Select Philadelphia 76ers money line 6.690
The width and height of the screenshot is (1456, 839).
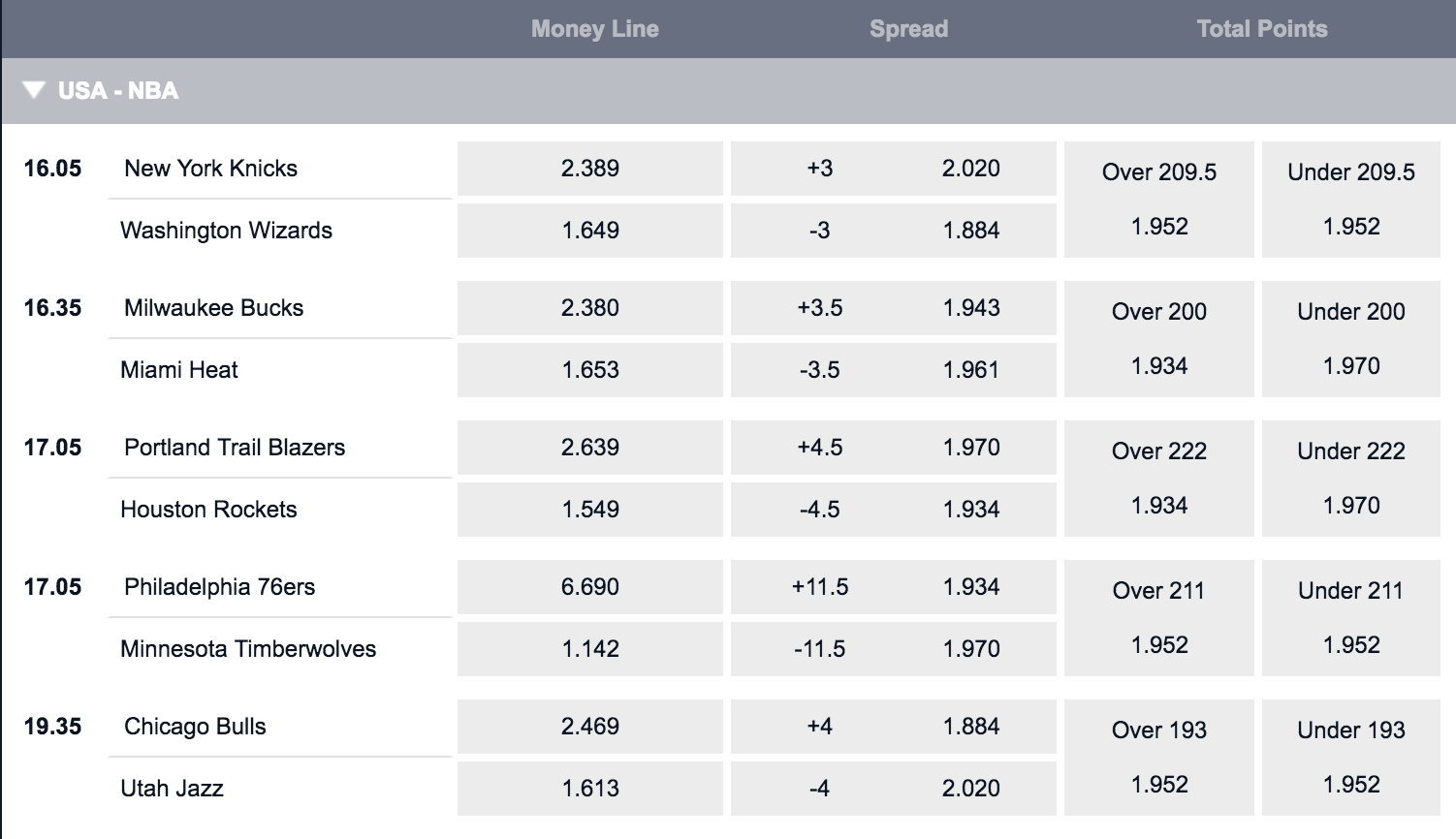590,587
